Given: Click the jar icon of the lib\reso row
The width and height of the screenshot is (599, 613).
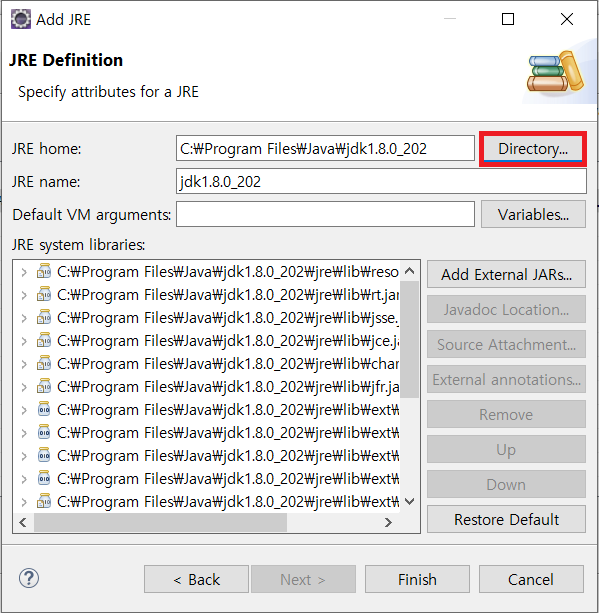Looking at the screenshot, I should point(44,271).
